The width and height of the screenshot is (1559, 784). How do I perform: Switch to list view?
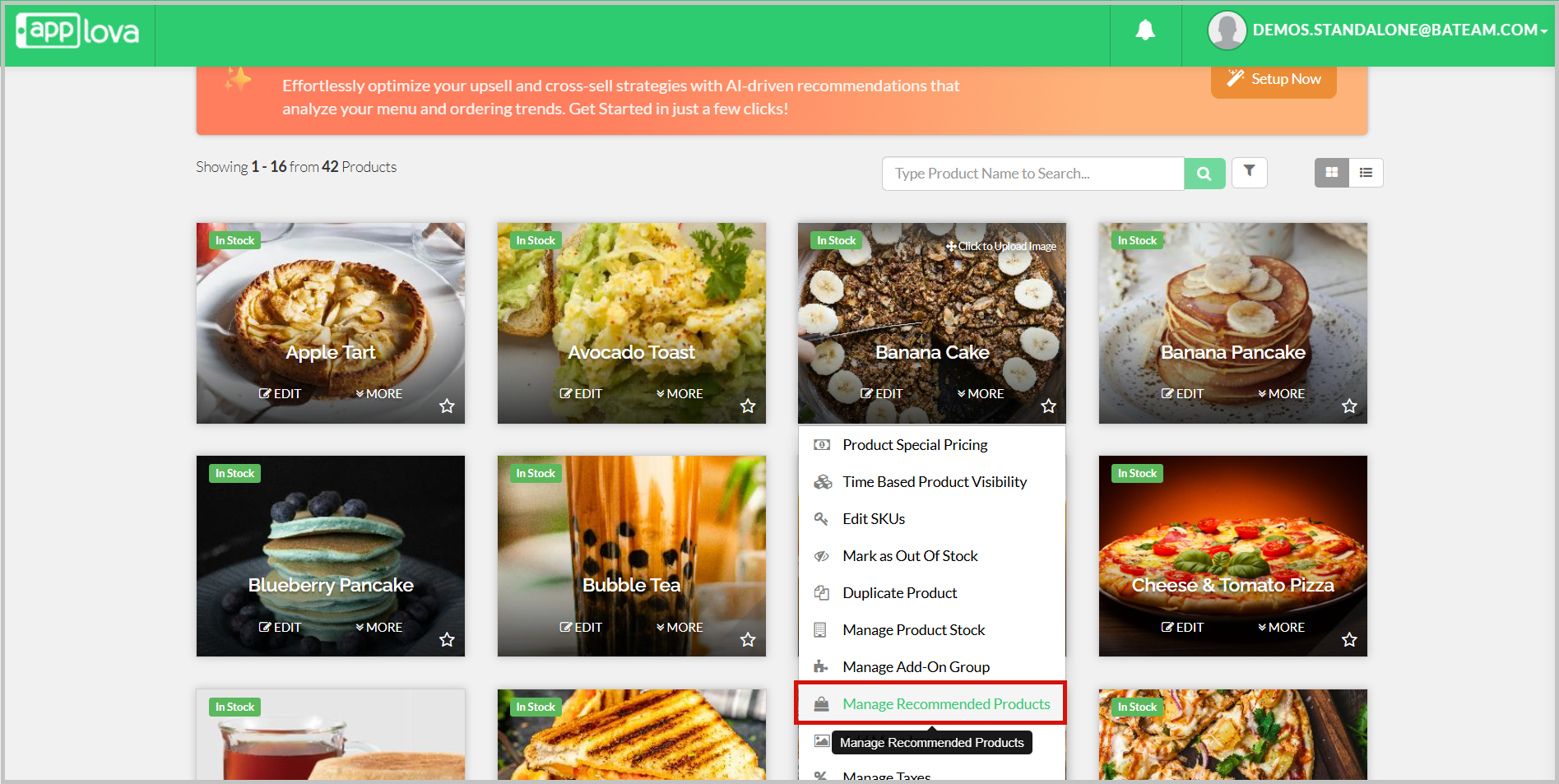pyautogui.click(x=1366, y=173)
